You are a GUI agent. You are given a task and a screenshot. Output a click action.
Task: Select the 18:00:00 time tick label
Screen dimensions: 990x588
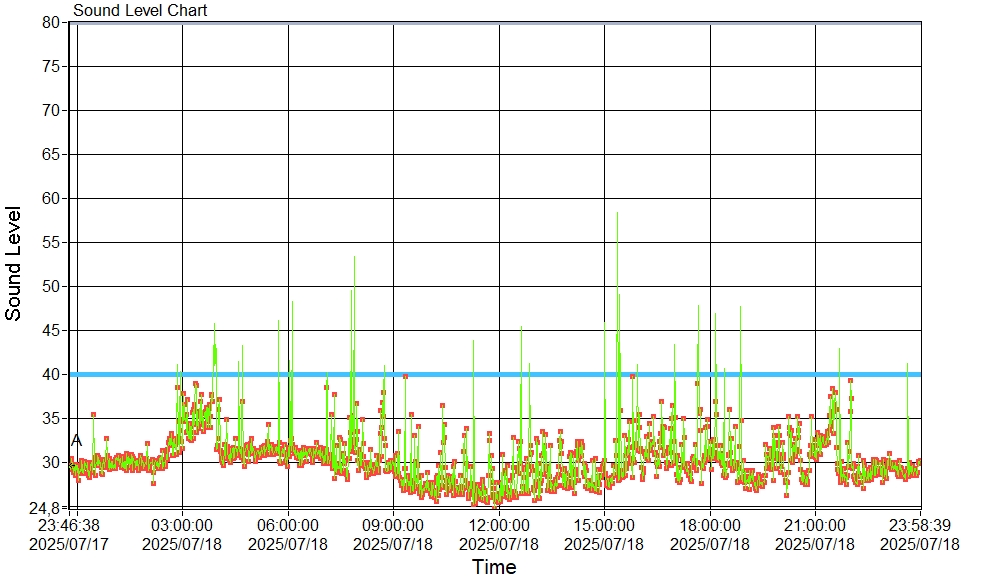710,525
